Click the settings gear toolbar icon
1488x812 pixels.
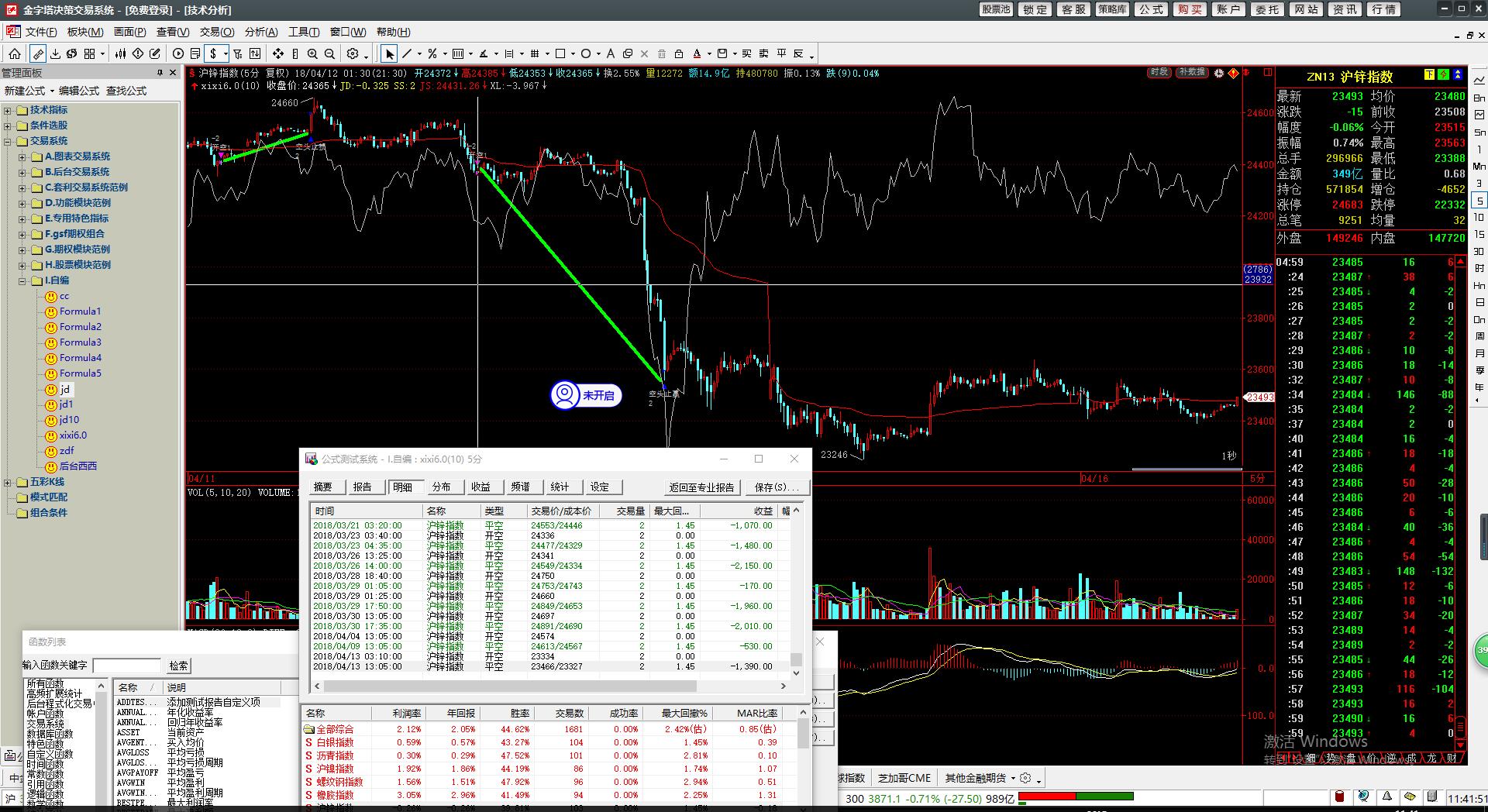point(353,53)
